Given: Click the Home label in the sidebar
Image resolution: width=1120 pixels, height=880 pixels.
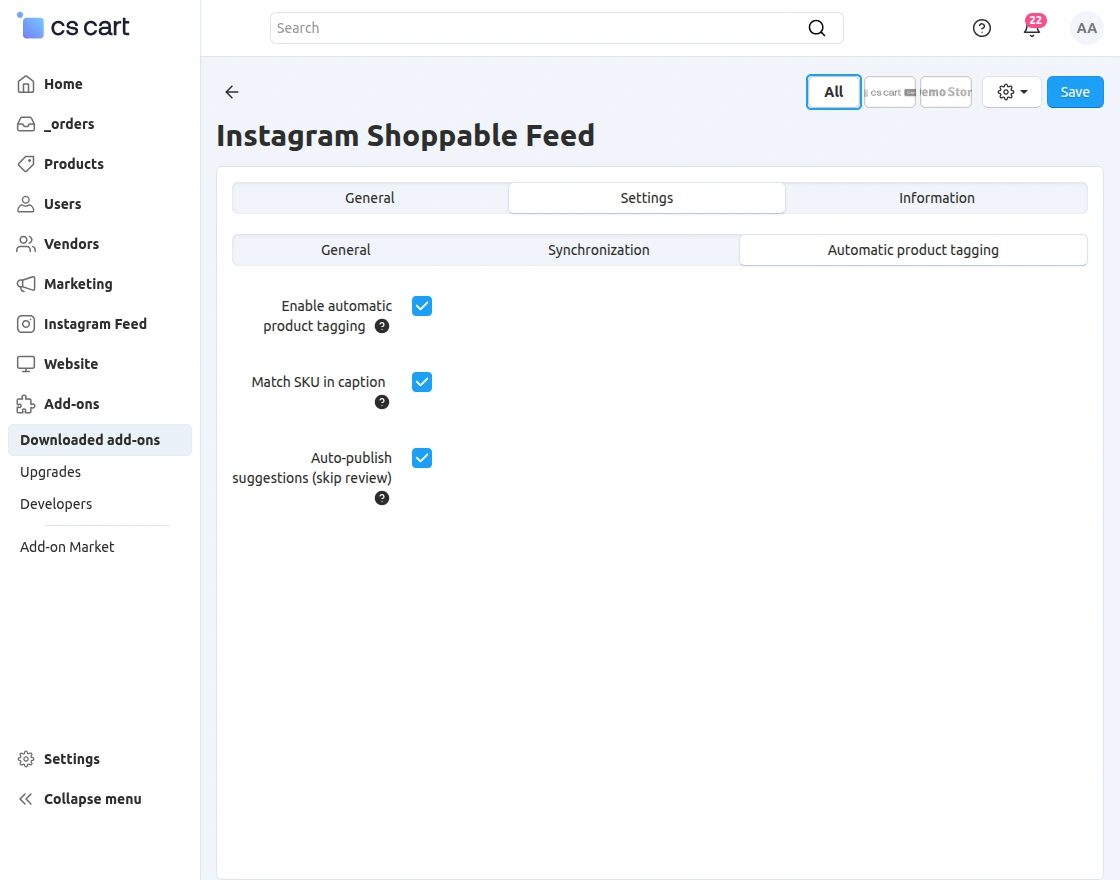Looking at the screenshot, I should coord(63,84).
